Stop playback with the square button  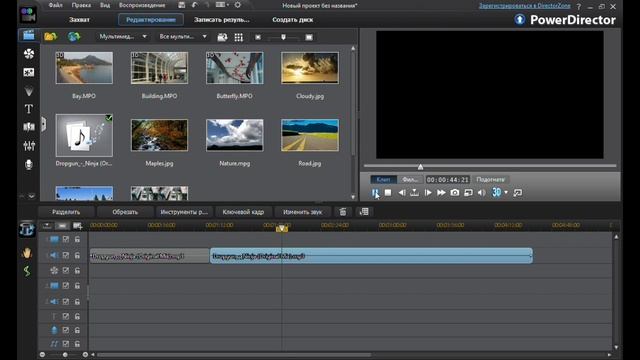(388, 193)
